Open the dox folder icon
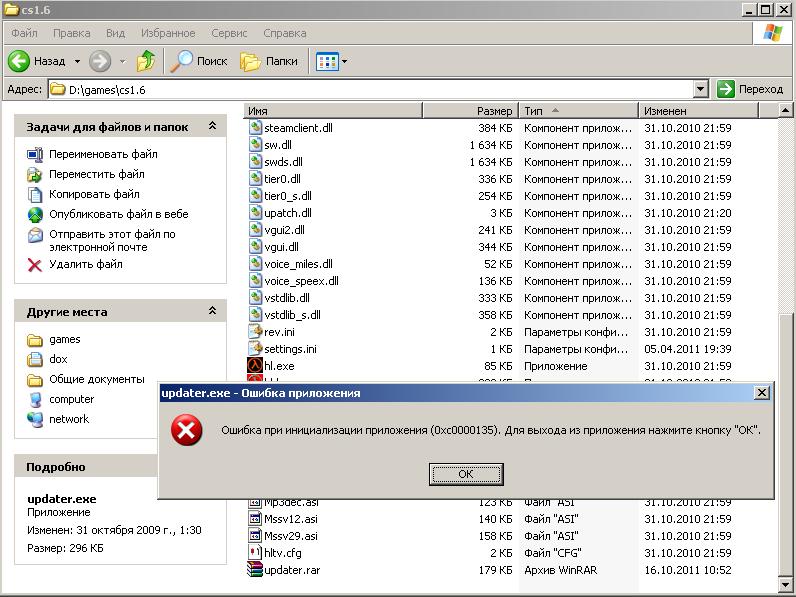796x597 pixels. (x=35, y=359)
